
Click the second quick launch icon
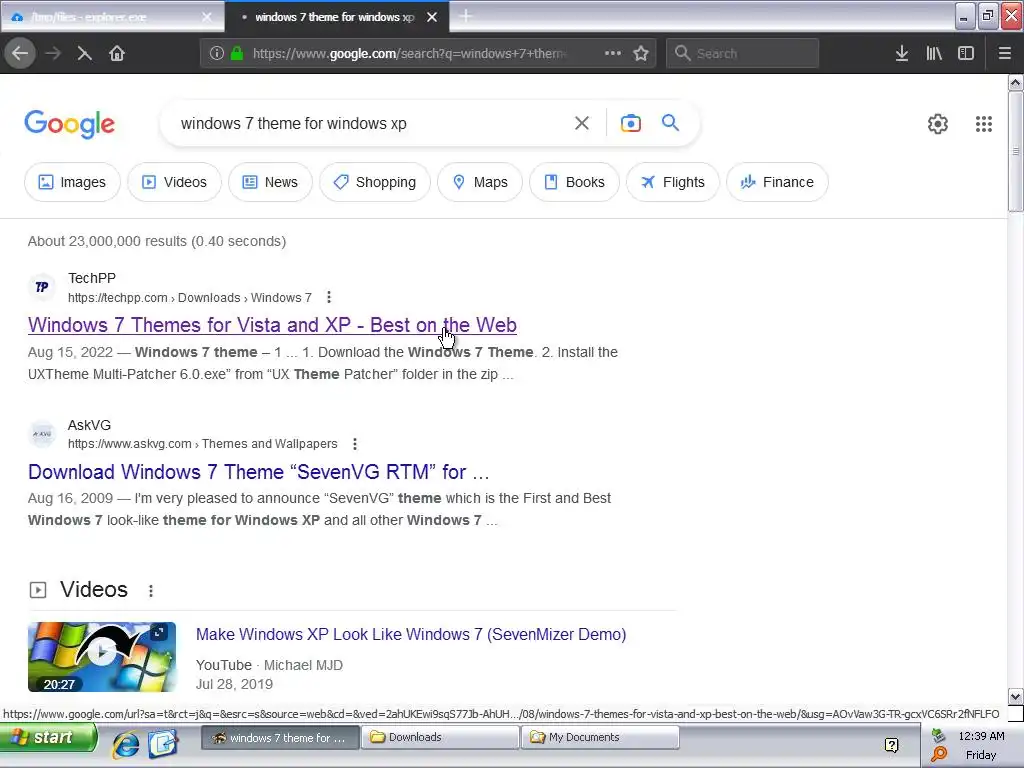click(x=163, y=743)
